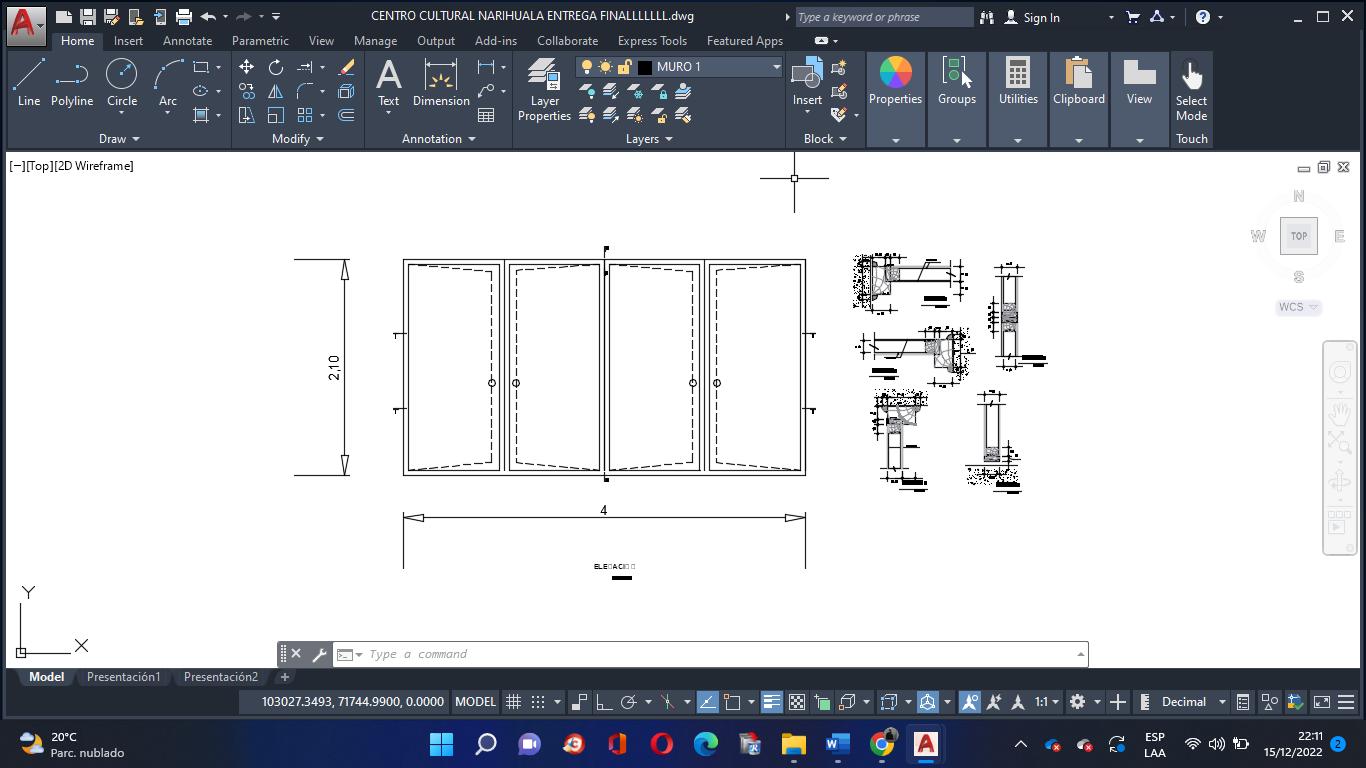
Task: Open the Decimal units dropdown
Action: point(1221,702)
